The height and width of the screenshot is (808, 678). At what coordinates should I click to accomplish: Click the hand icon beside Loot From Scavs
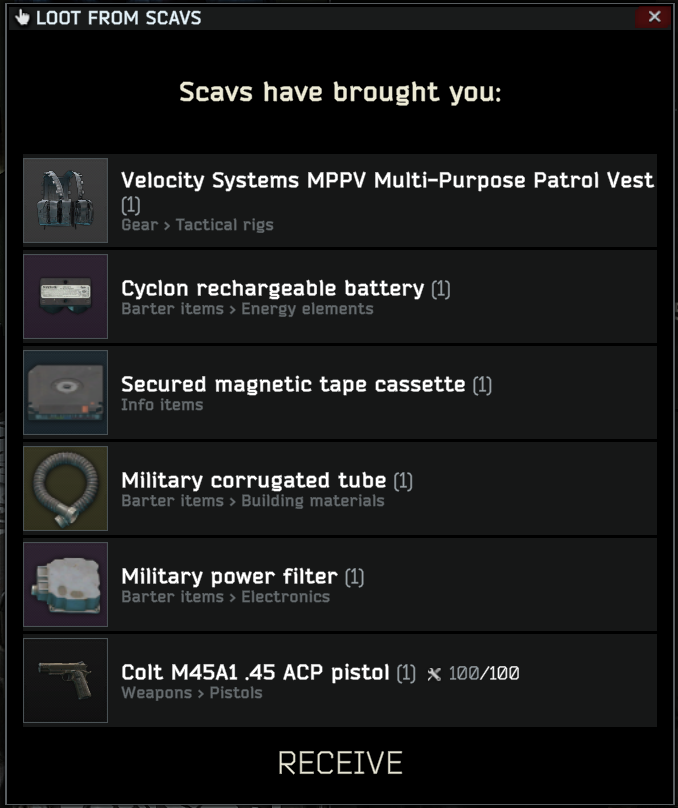22,18
